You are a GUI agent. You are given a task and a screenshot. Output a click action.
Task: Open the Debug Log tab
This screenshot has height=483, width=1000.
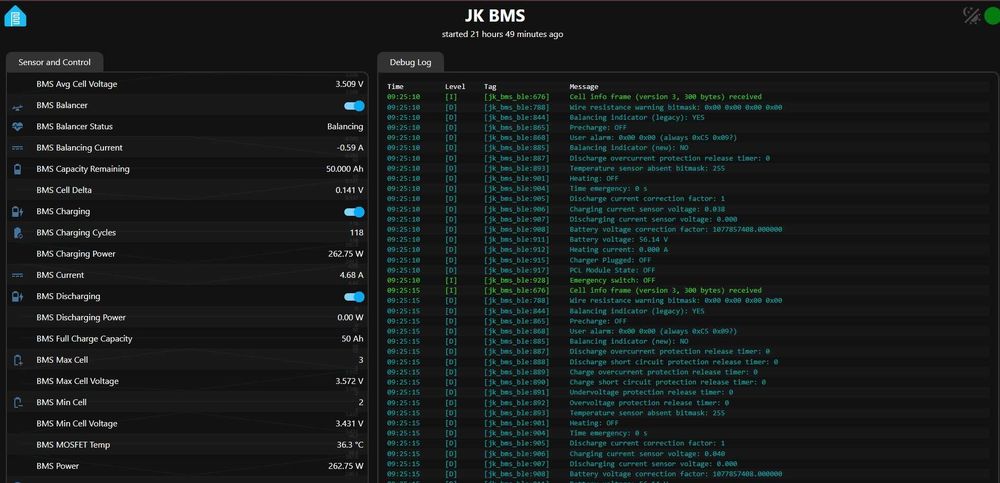point(410,62)
